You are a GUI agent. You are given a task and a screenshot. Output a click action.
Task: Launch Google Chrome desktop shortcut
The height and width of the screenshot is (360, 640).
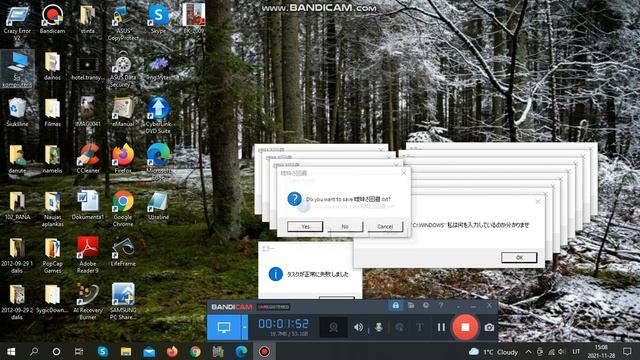pos(123,209)
